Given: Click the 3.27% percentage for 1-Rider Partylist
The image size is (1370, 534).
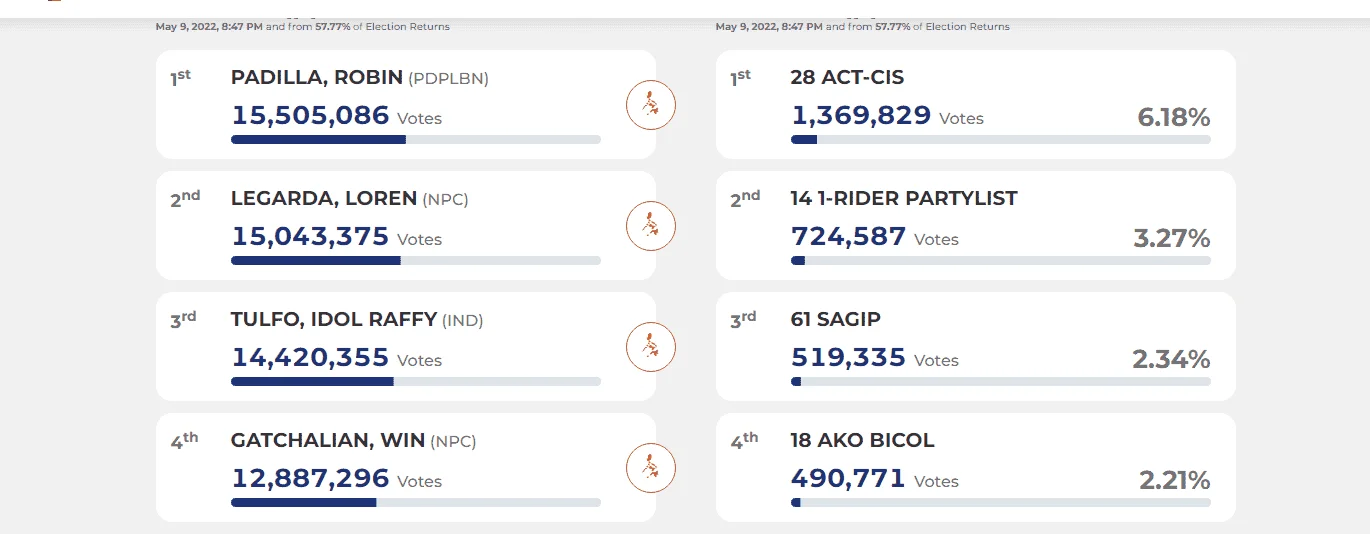Looking at the screenshot, I should [x=1172, y=239].
